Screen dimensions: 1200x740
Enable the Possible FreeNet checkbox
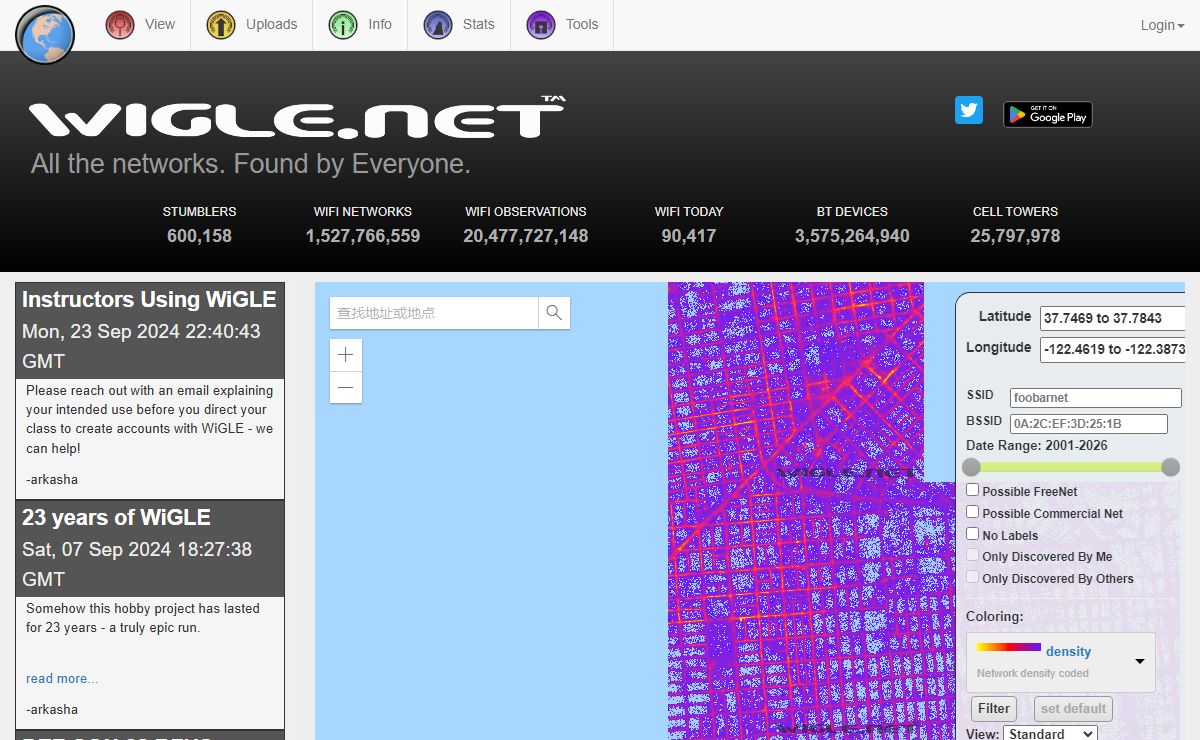click(x=972, y=490)
